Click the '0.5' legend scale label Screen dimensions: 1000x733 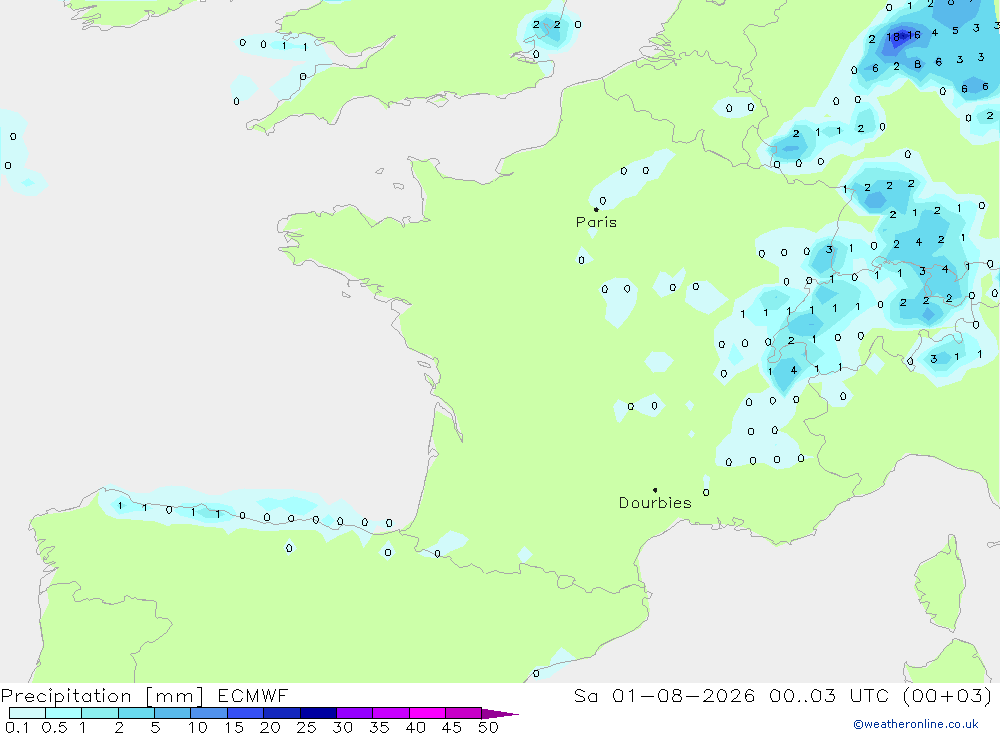[54, 727]
